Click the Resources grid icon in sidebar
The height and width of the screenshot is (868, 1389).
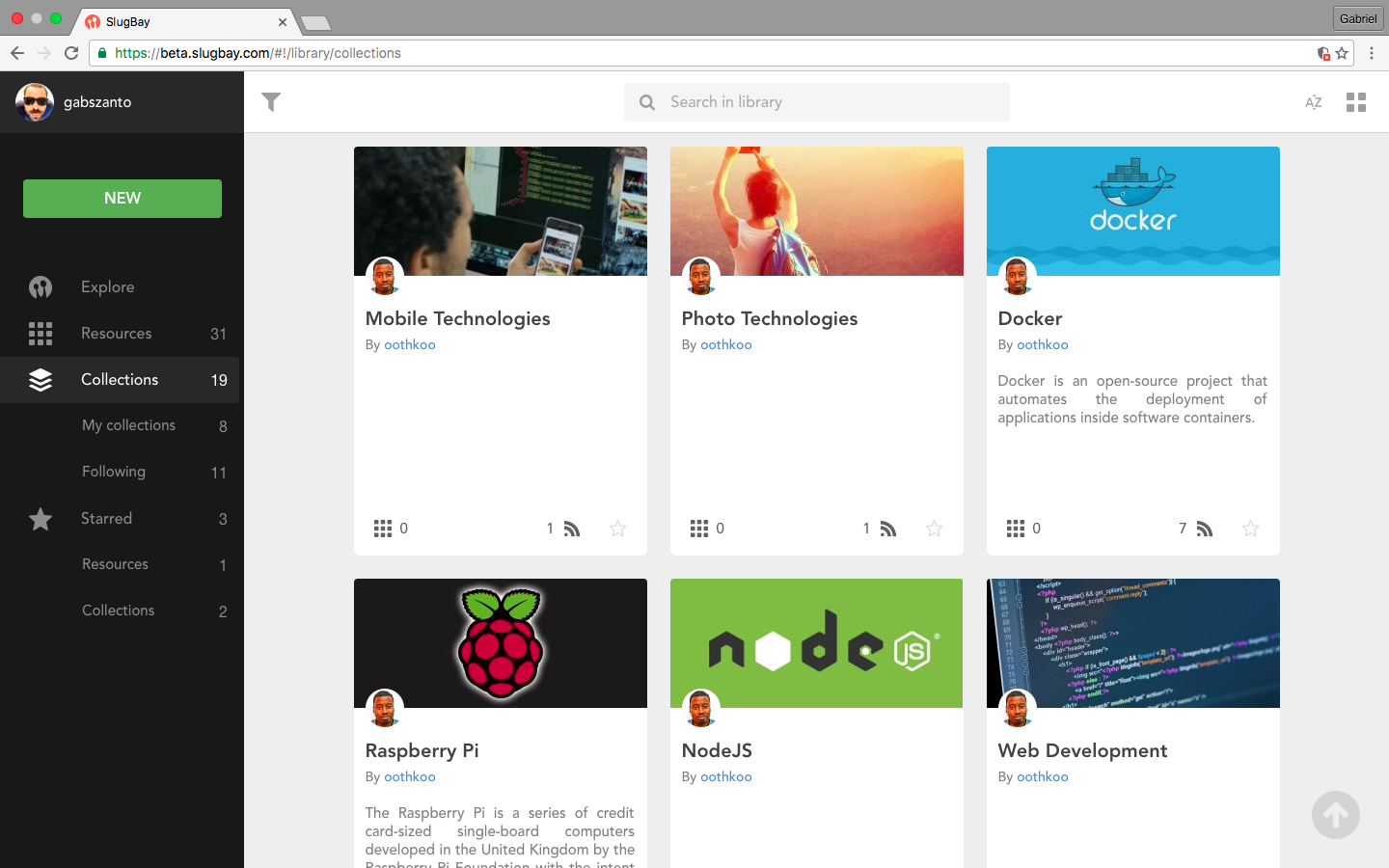[41, 334]
